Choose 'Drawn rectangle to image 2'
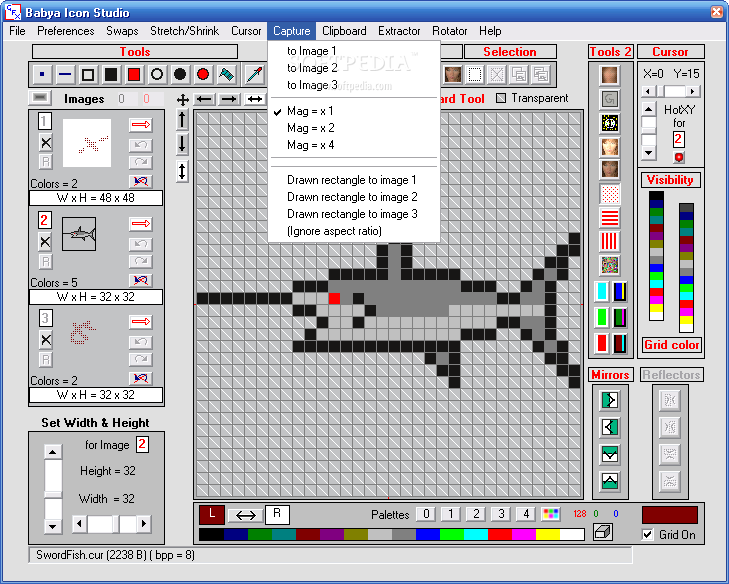Image resolution: width=729 pixels, height=584 pixels. point(354,197)
